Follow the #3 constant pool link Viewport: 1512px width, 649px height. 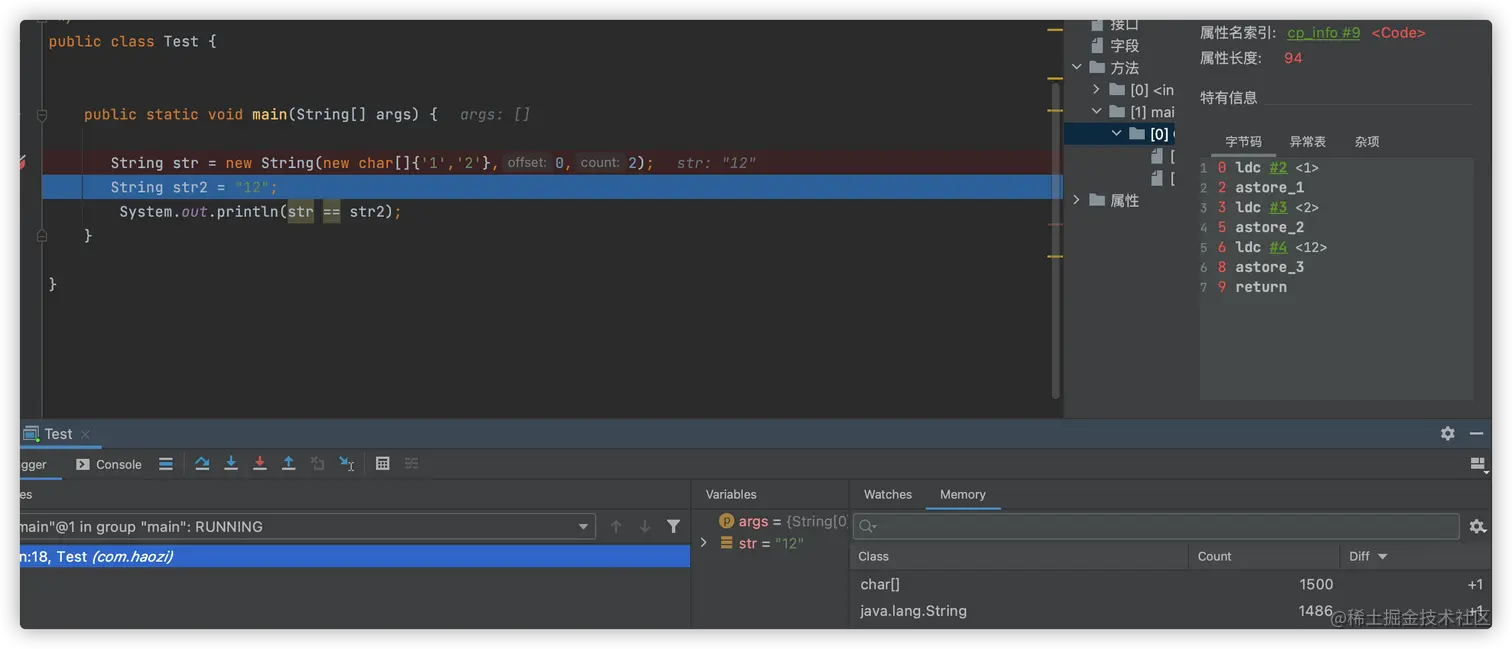(x=1278, y=208)
